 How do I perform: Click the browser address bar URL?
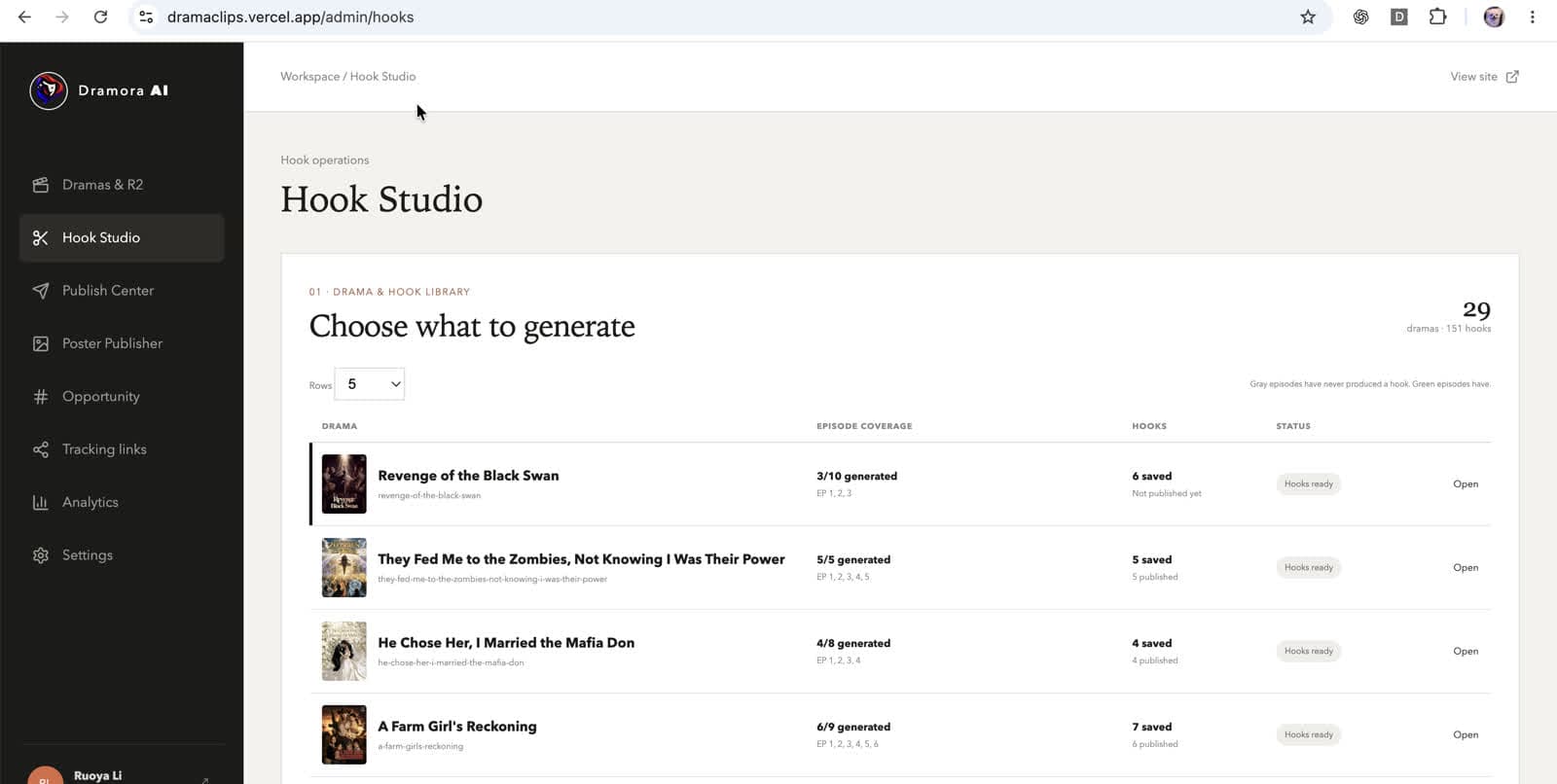coord(290,17)
